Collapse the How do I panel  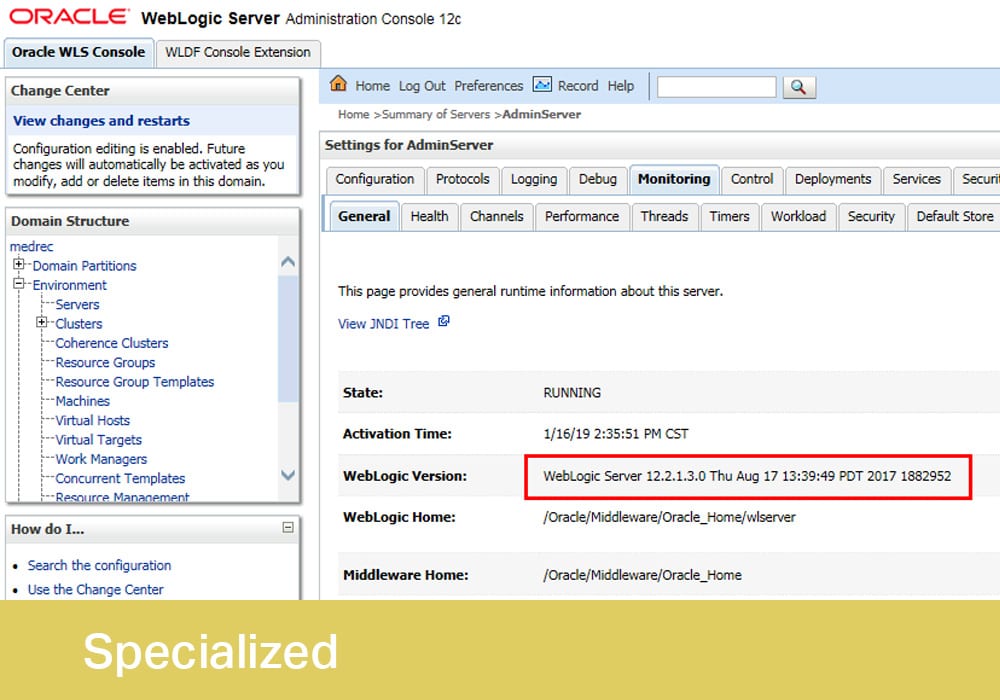click(x=287, y=527)
